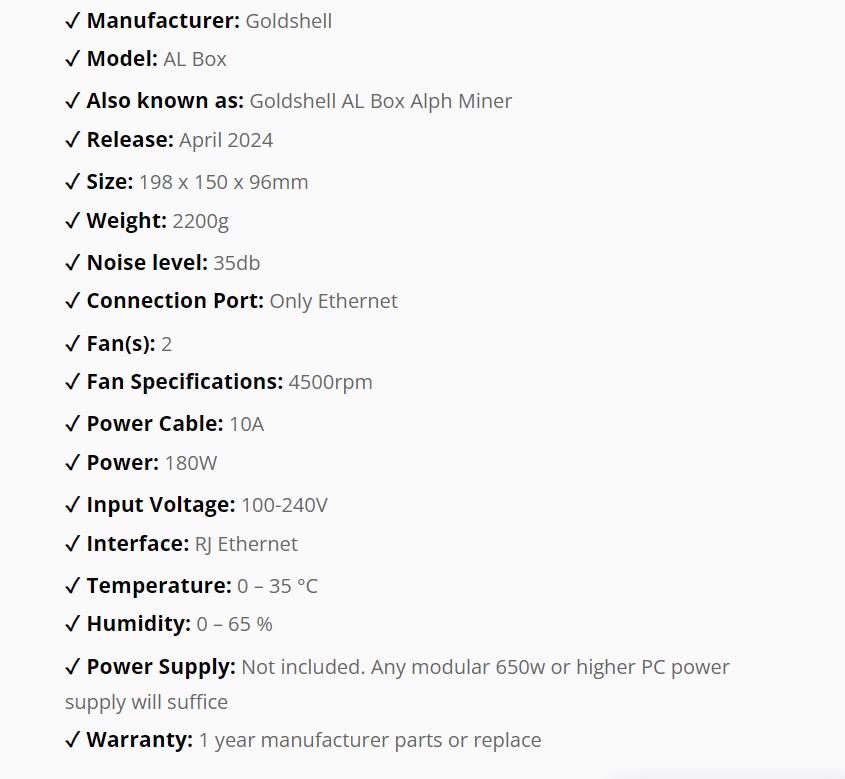Click the checkmark next to Model
Screen dimensions: 845x779
[x=72, y=59]
